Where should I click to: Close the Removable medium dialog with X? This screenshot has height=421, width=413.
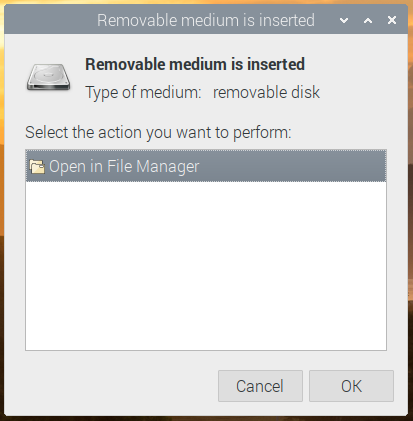click(392, 20)
